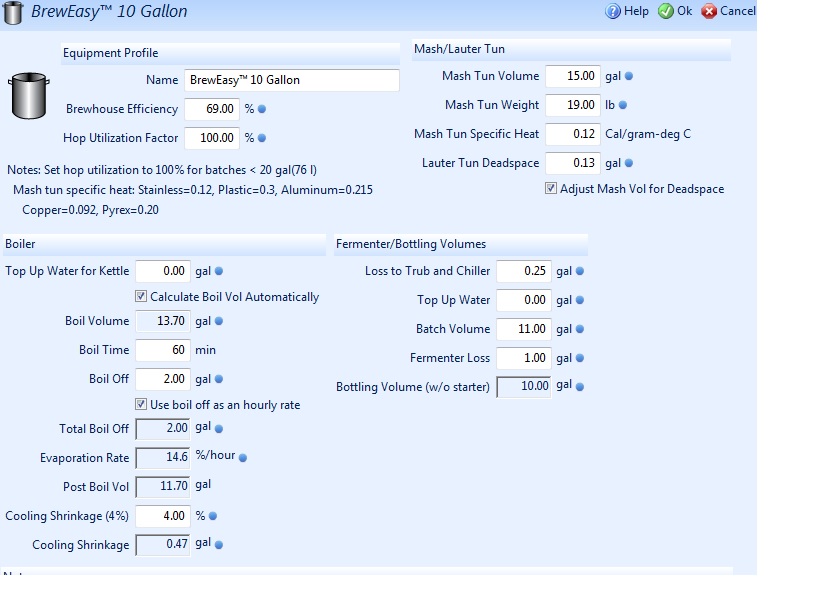Click the mash tun specific heat note line
Viewport: 820px width, 613px height.
[193, 190]
